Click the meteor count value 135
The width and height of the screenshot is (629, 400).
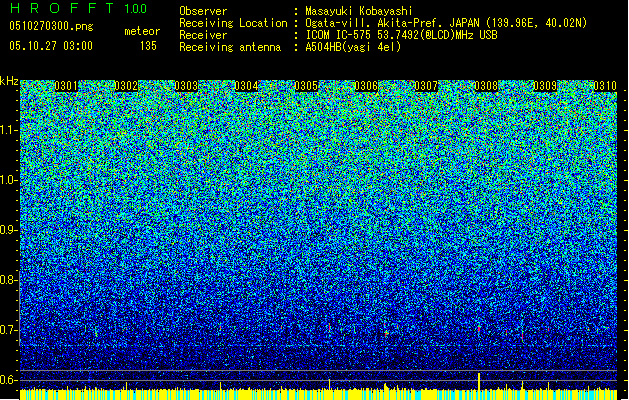(148, 46)
